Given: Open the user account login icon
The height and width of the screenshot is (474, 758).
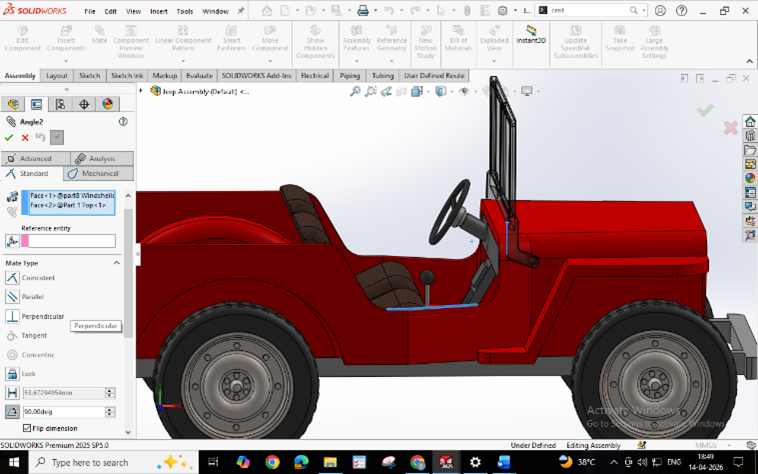Looking at the screenshot, I should (x=660, y=10).
